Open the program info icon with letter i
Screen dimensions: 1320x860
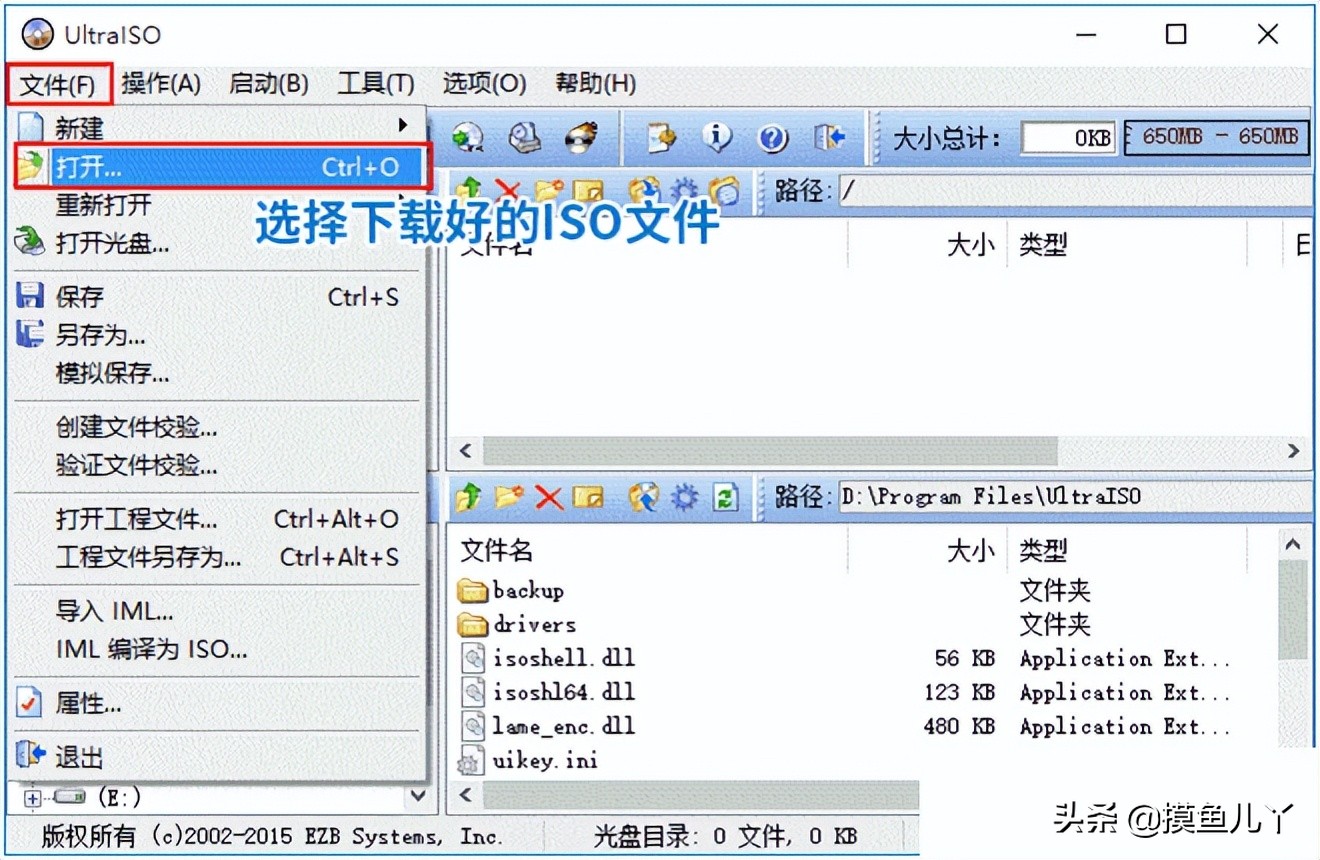click(x=719, y=138)
